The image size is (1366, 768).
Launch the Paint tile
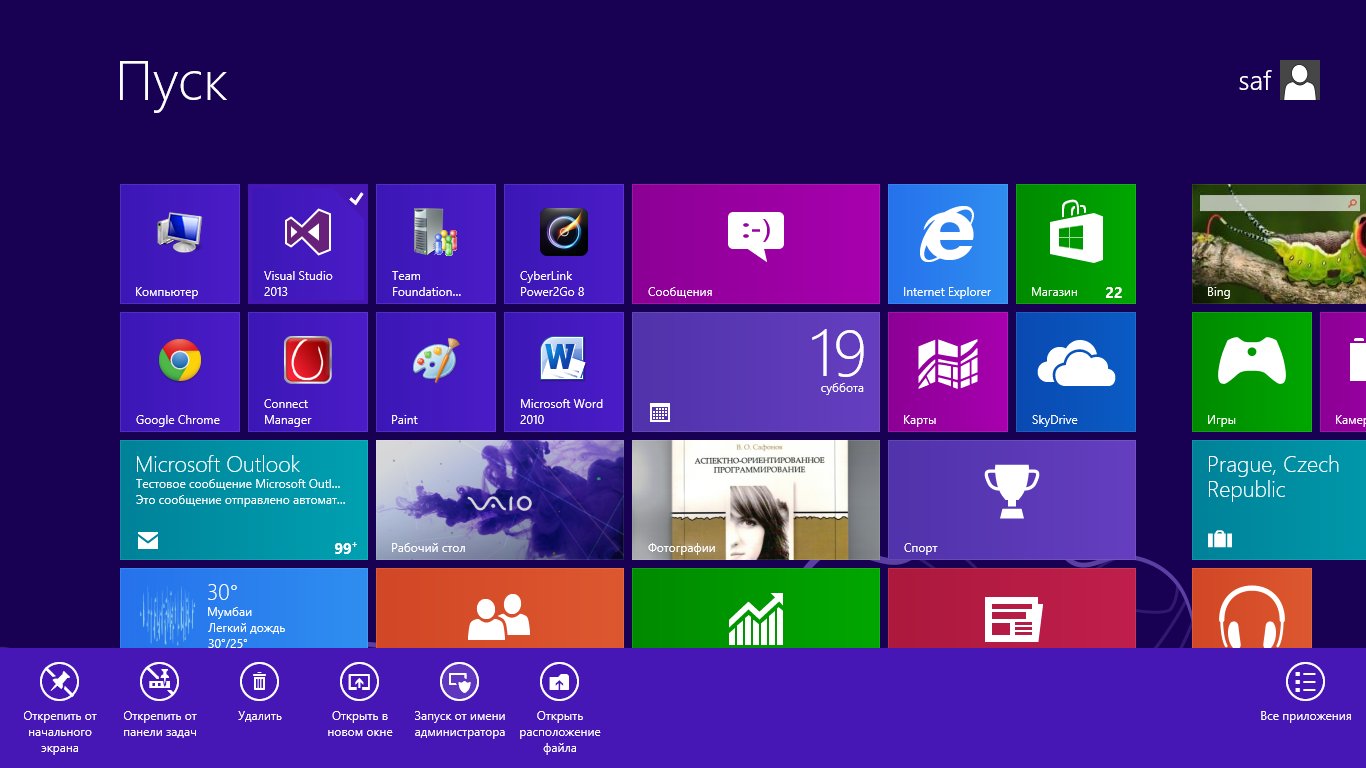click(x=436, y=372)
